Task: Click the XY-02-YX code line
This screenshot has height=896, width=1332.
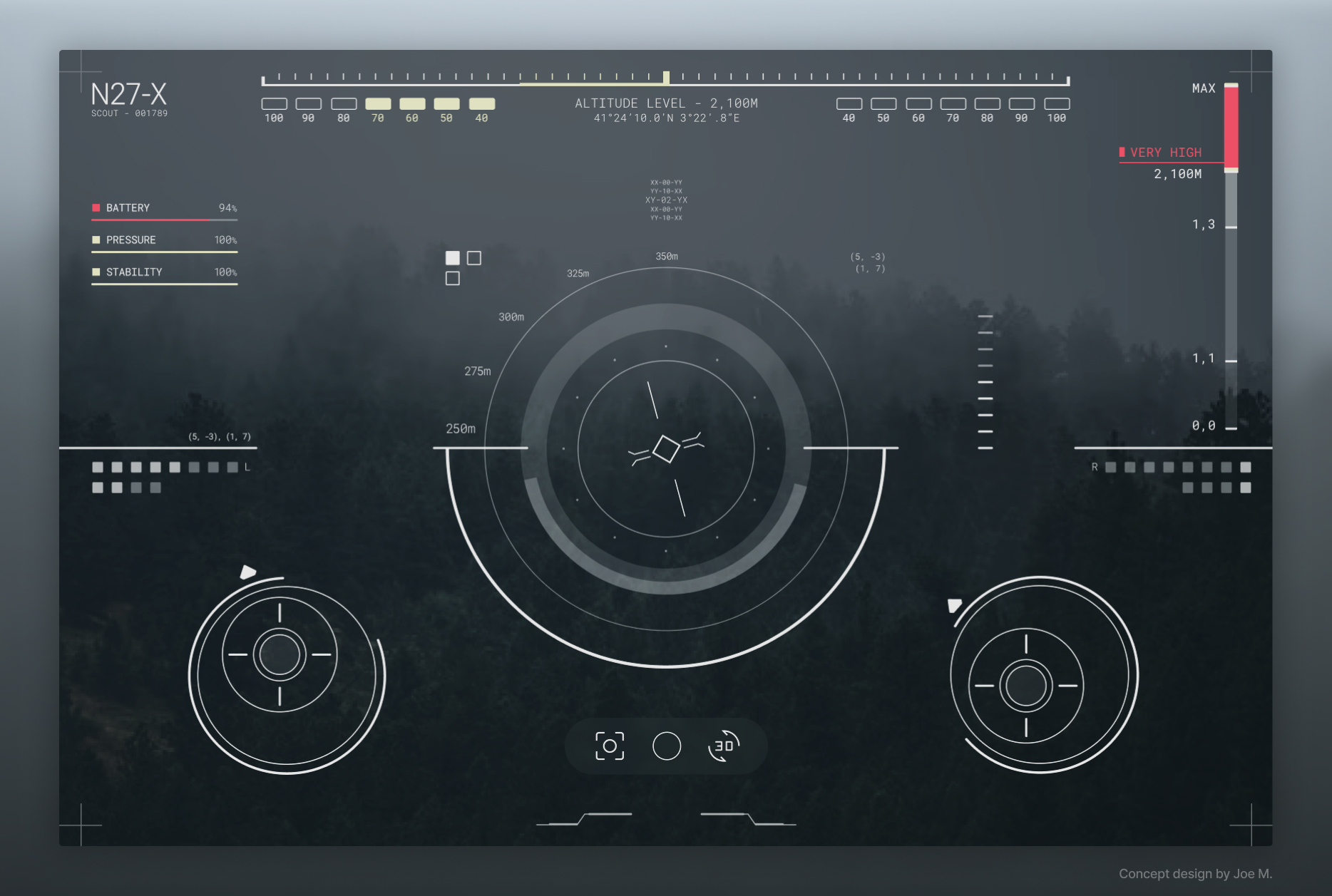Action: point(667,200)
